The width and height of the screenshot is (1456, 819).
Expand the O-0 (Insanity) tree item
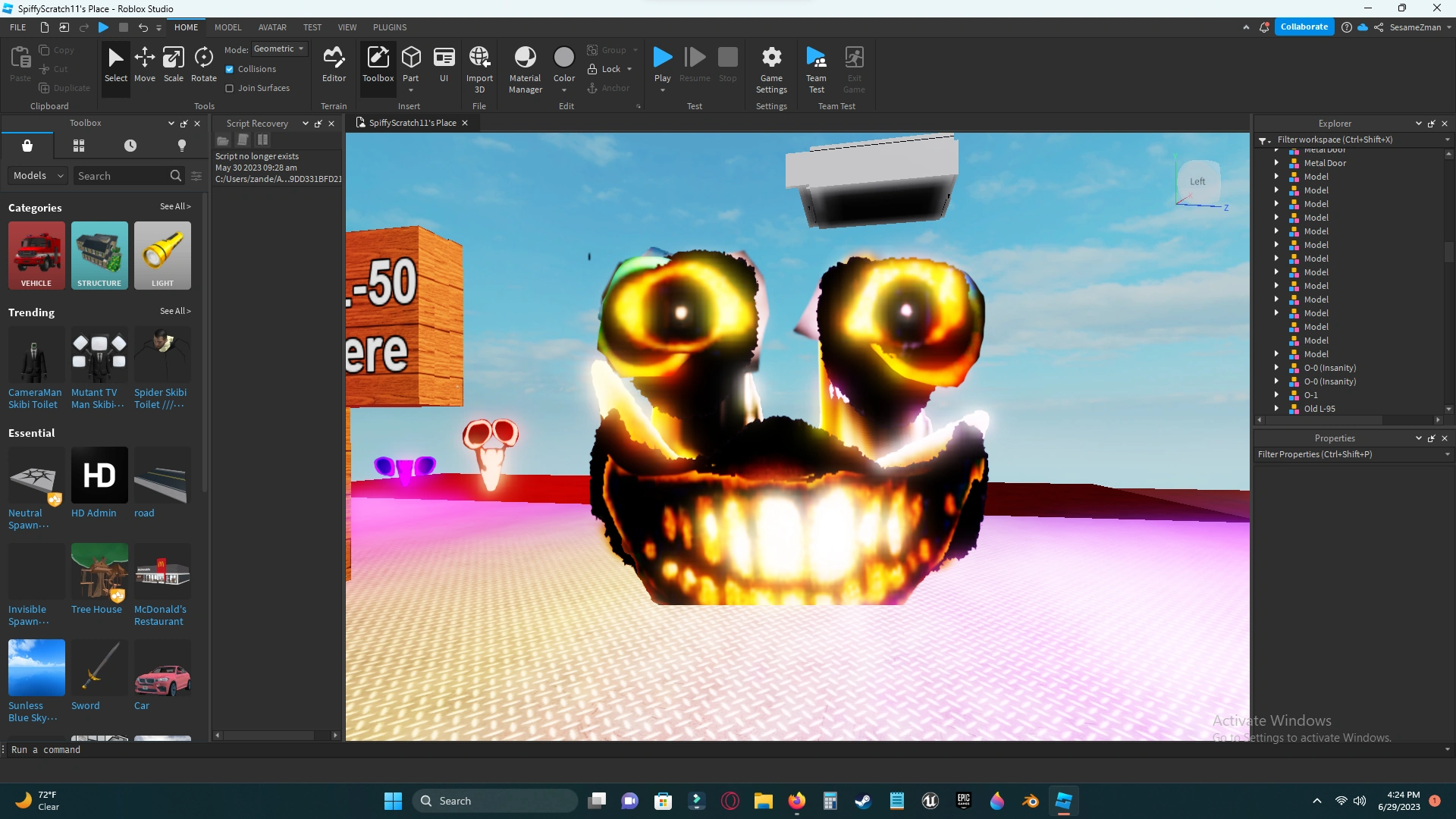(1276, 368)
